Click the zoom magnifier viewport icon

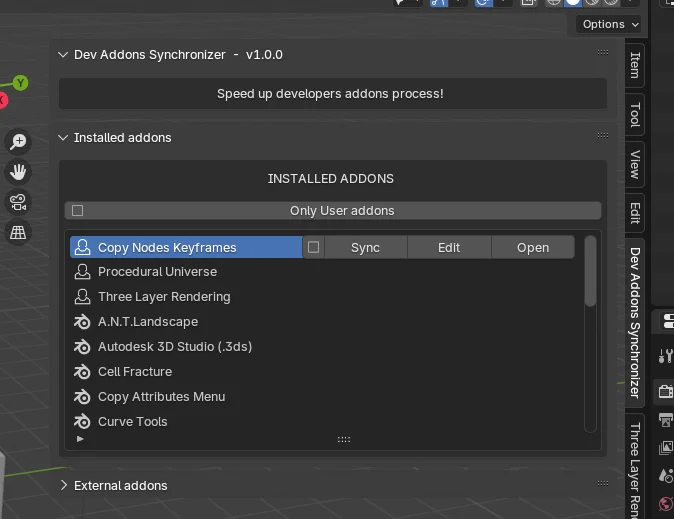pyautogui.click(x=18, y=141)
